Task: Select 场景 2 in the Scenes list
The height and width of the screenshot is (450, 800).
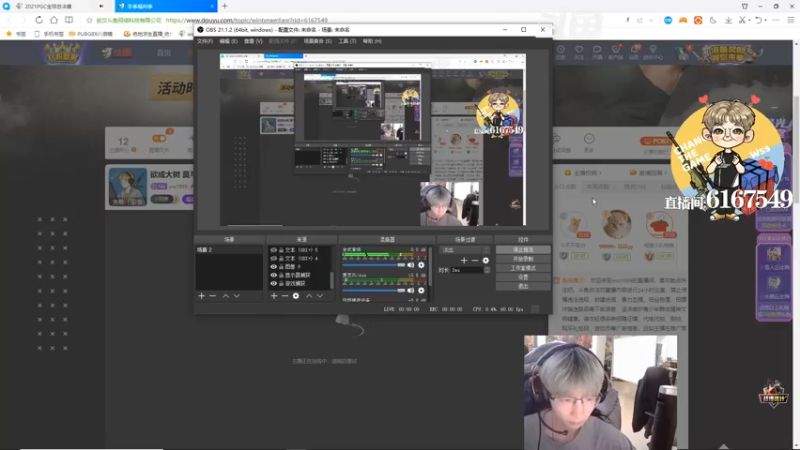Action: [x=229, y=250]
